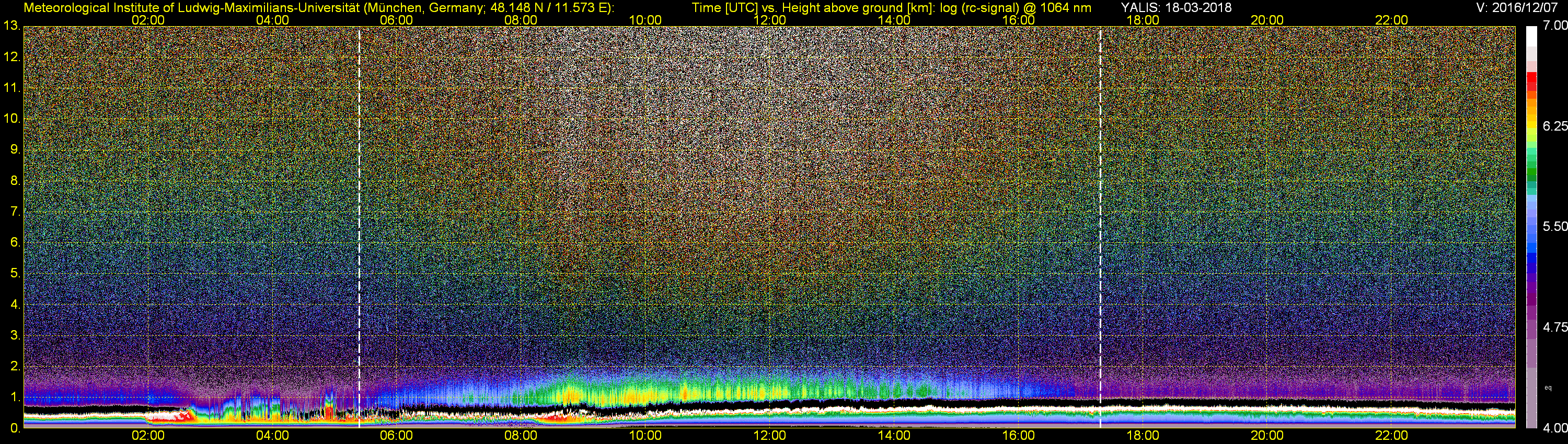Click 04:00 on the top time axis
The width and height of the screenshot is (1568, 444).
coord(272,20)
